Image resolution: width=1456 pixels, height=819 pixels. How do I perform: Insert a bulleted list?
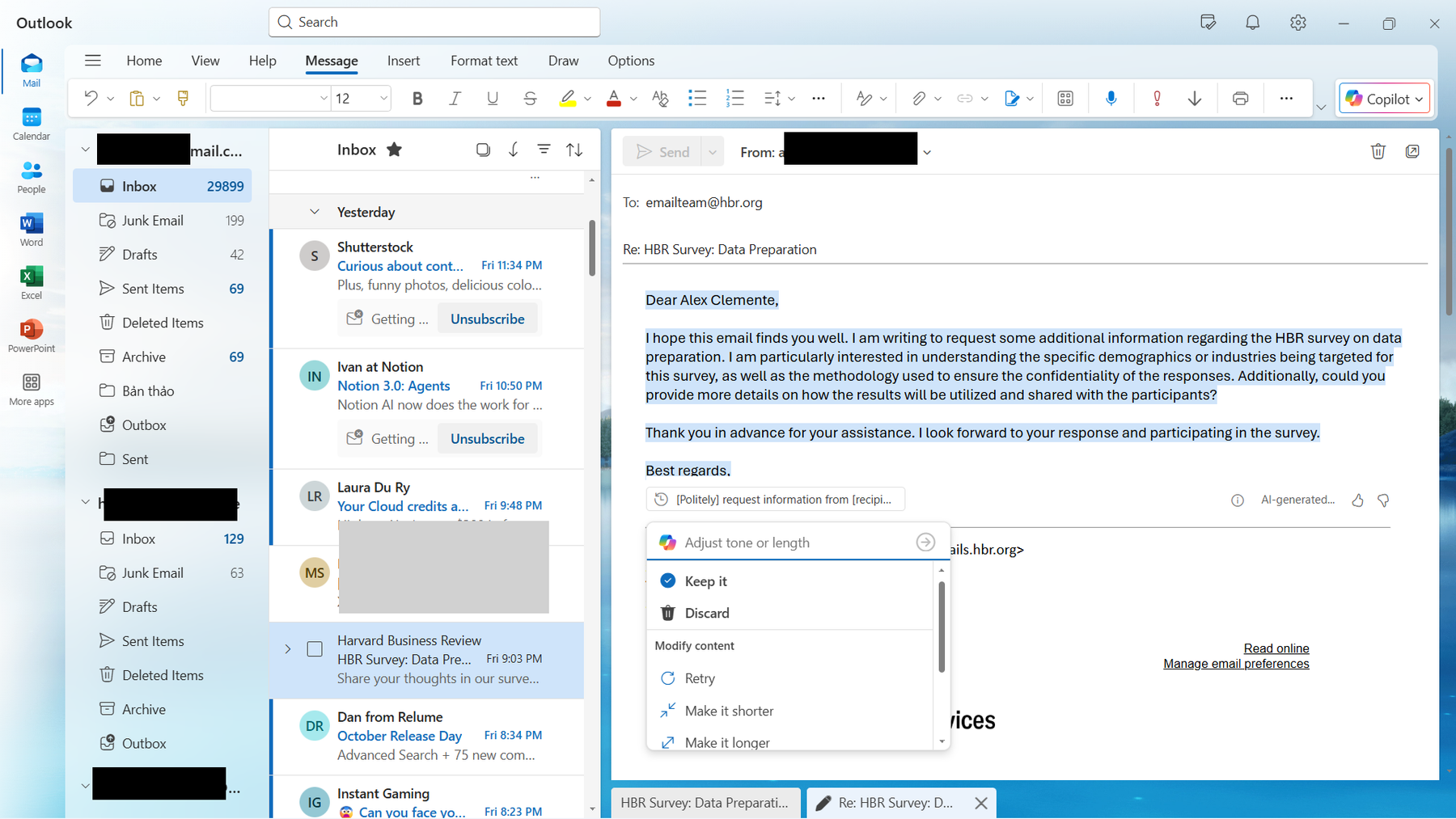click(x=696, y=99)
